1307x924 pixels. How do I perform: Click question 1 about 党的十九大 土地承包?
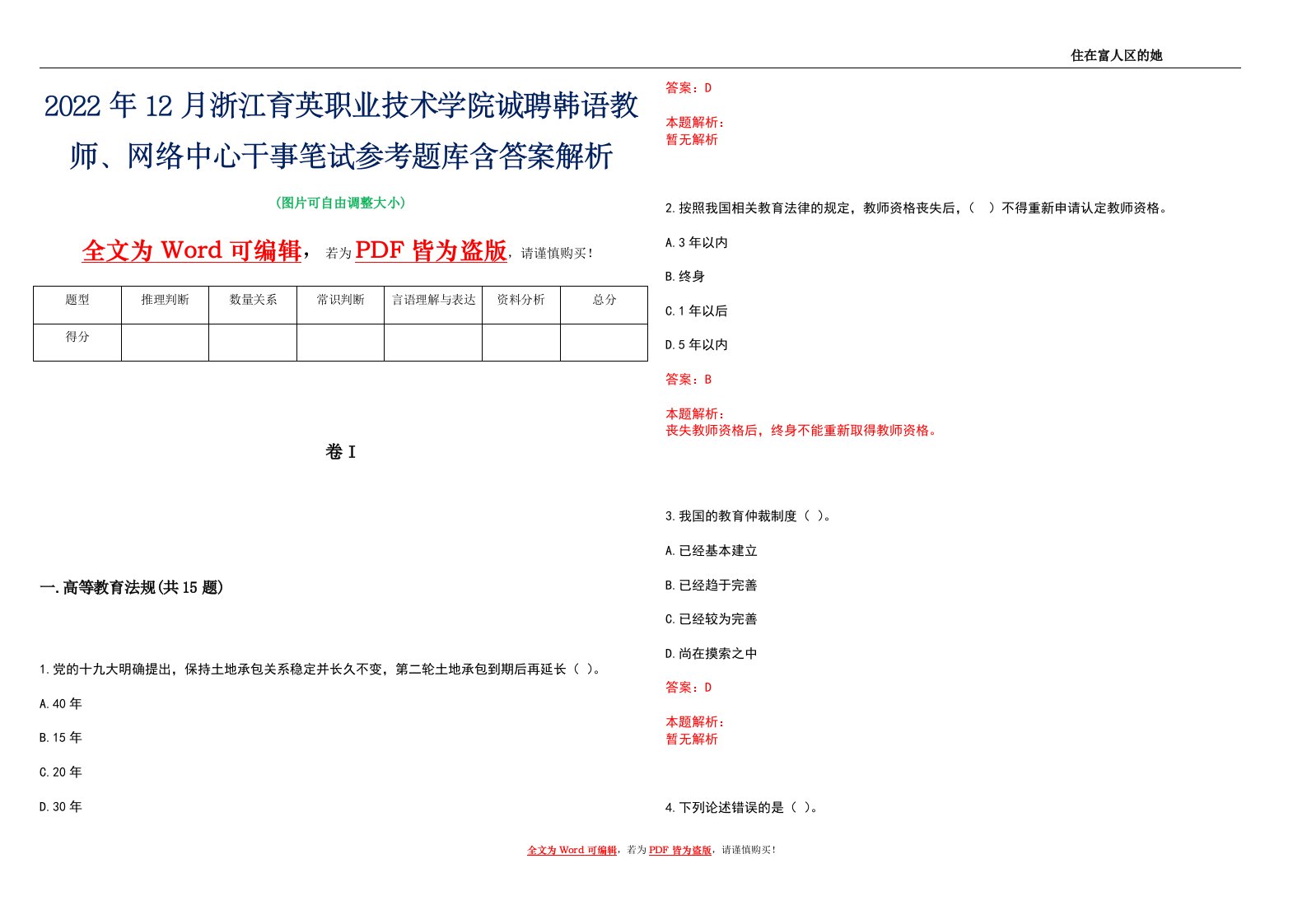322,670
